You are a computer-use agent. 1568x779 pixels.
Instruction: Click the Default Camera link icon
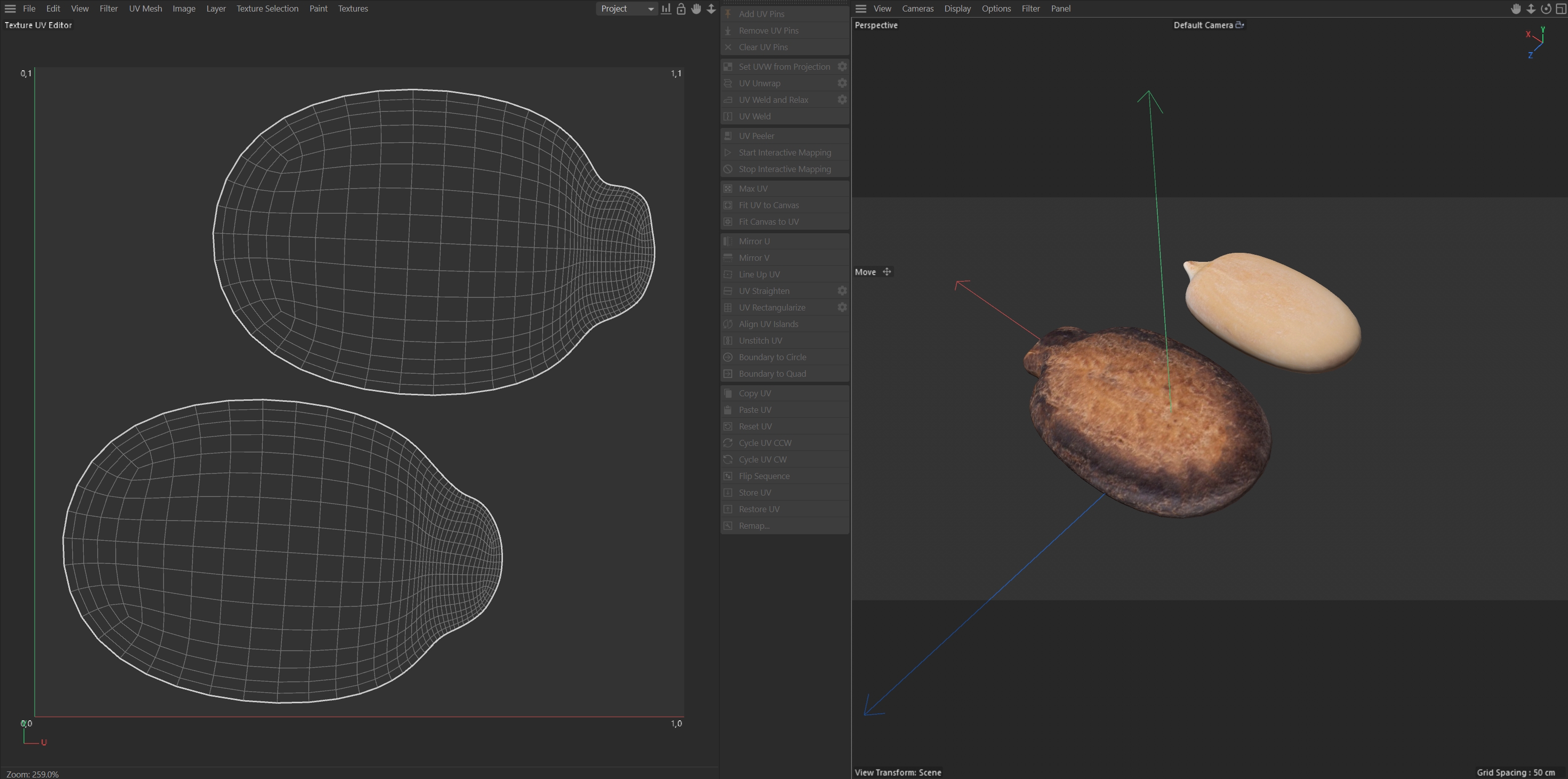tap(1239, 25)
